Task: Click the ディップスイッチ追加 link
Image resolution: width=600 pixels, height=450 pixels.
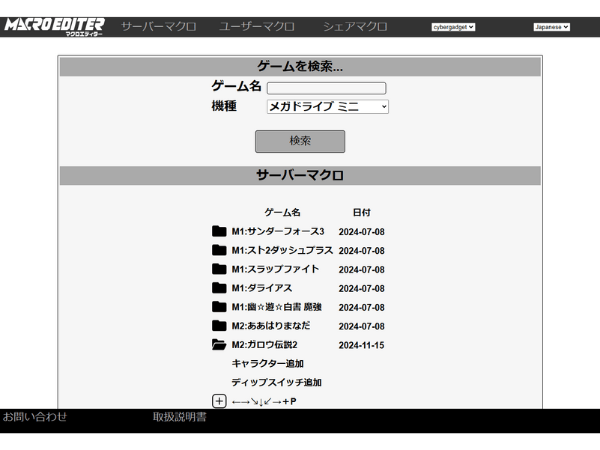Action: coord(276,383)
